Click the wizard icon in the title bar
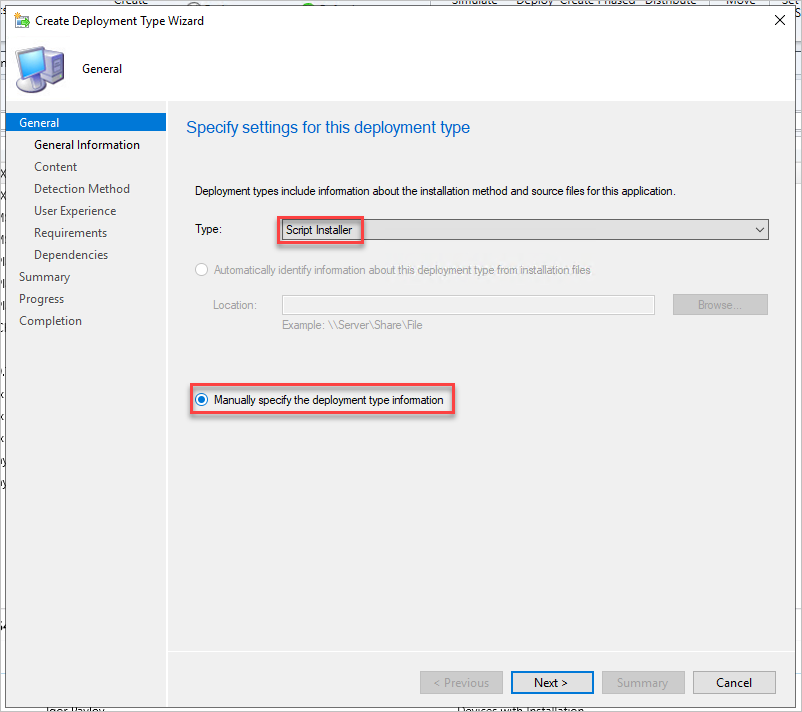The height and width of the screenshot is (712, 802). coord(20,19)
